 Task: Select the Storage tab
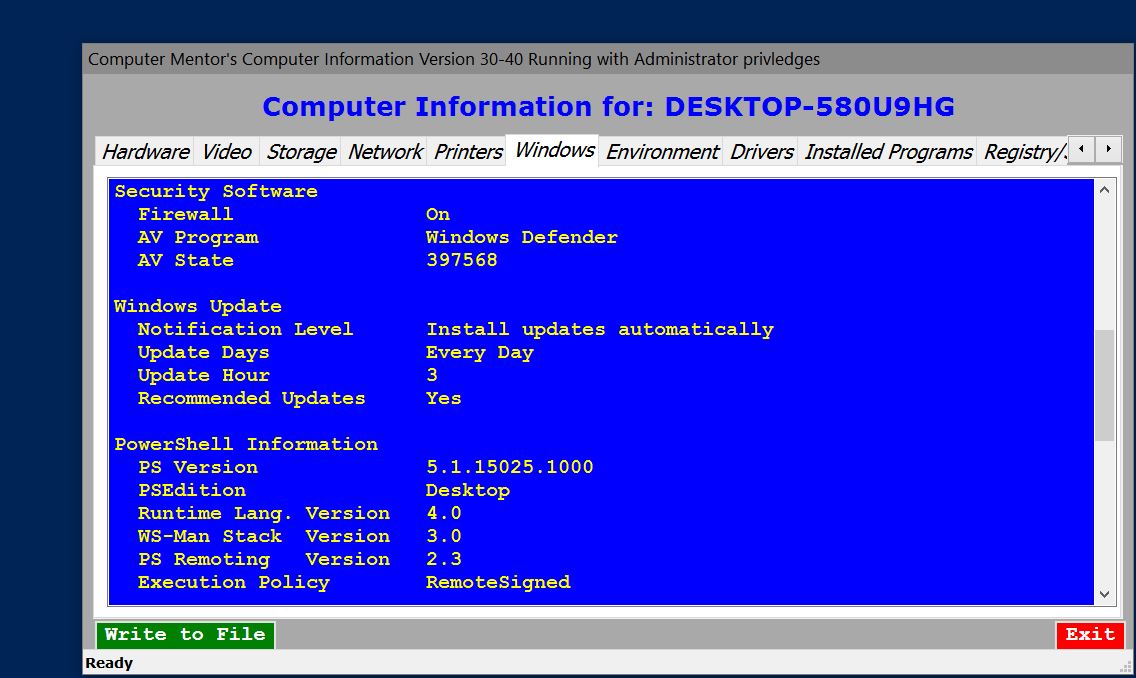pyautogui.click(x=300, y=152)
